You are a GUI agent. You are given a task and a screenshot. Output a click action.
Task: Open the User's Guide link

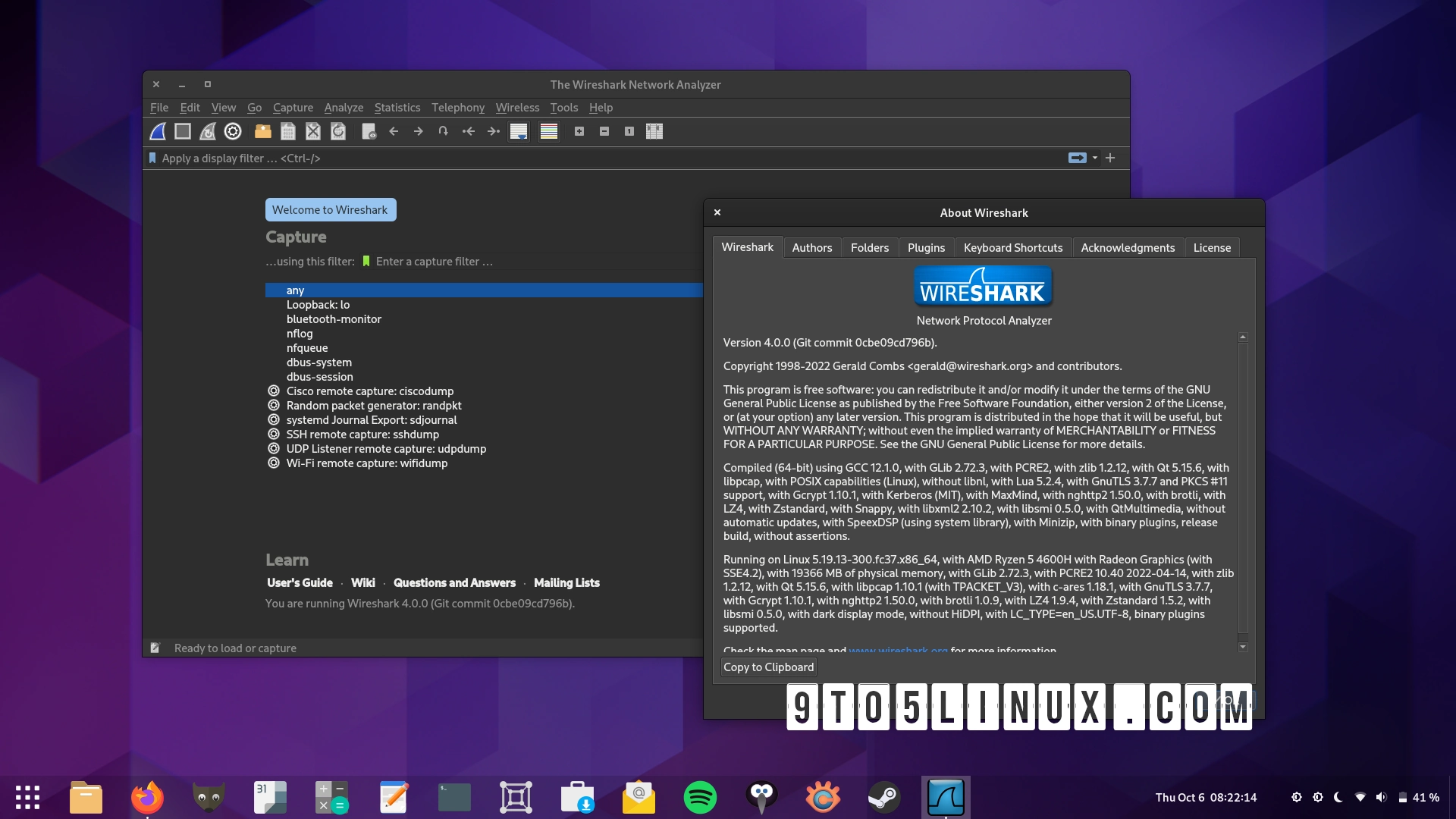pos(300,582)
